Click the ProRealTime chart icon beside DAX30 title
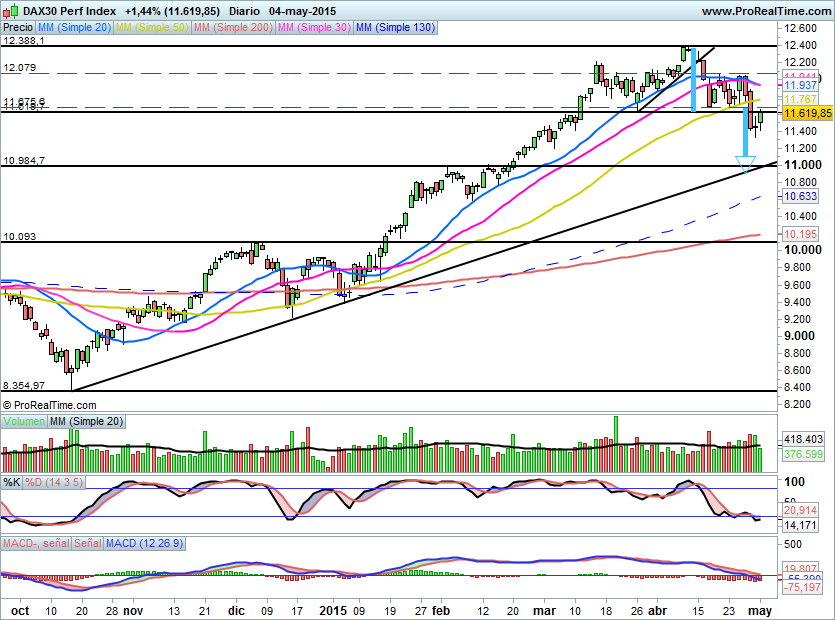The width and height of the screenshot is (835, 620). pos(11,10)
